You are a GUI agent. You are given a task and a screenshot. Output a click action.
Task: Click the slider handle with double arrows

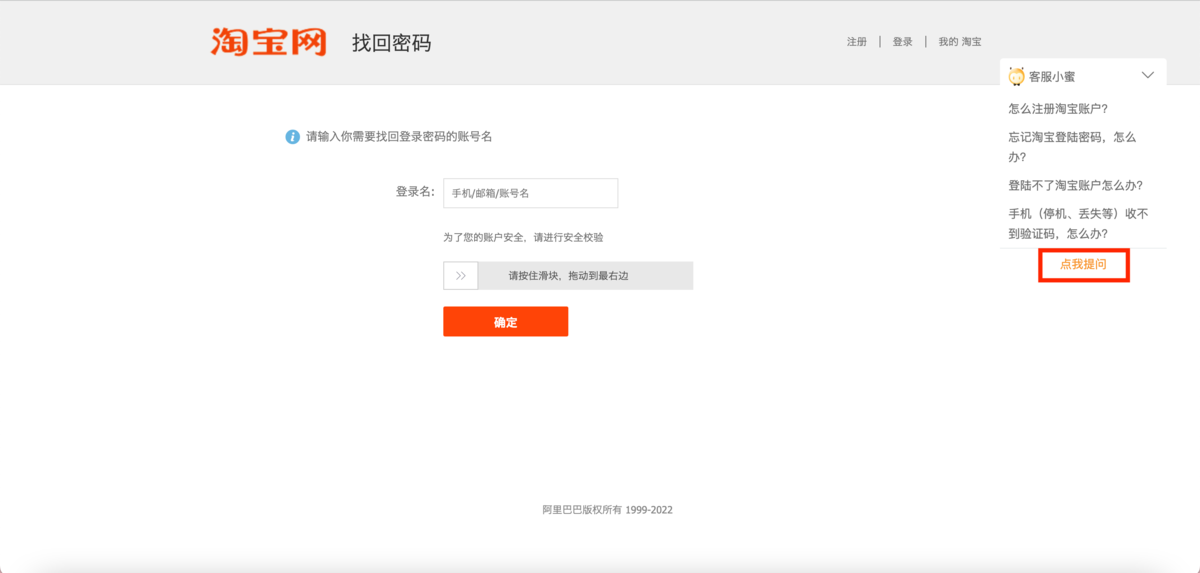[461, 276]
